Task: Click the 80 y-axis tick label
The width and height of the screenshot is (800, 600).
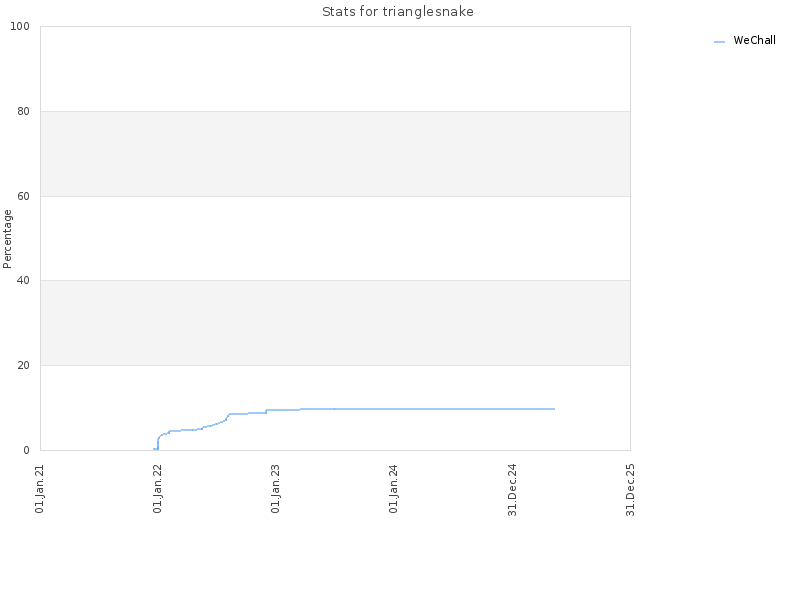Action: coord(23,111)
